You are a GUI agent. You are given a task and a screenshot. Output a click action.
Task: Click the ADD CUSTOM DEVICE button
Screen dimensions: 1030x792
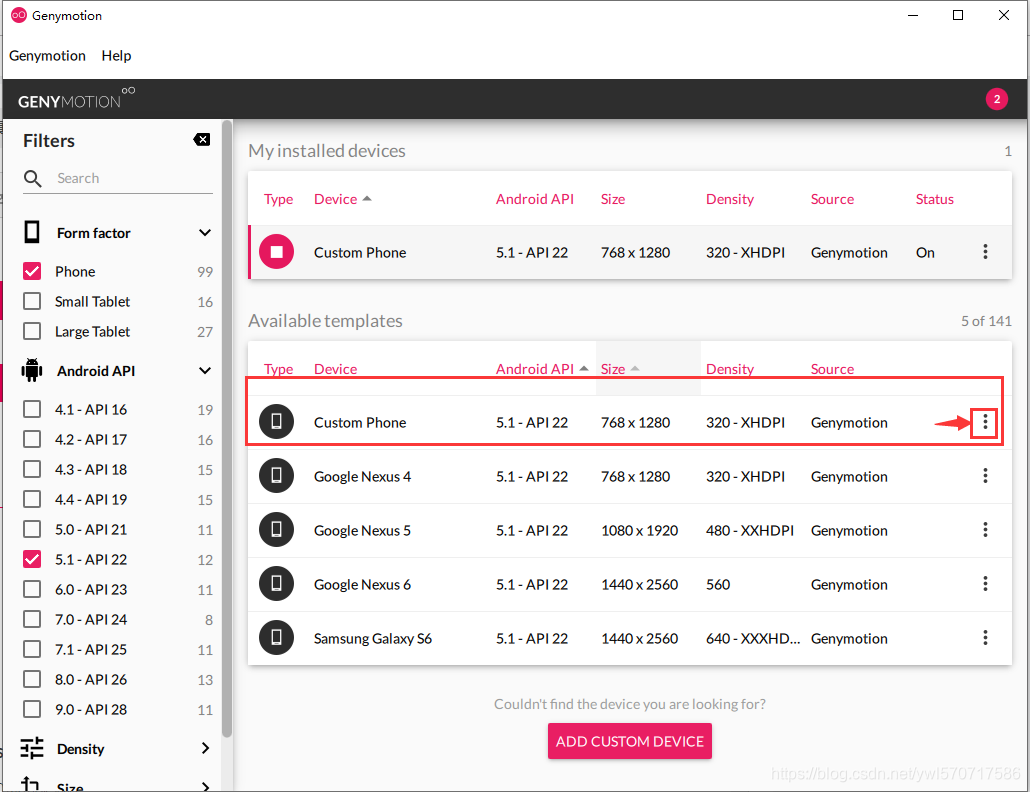[x=629, y=741]
